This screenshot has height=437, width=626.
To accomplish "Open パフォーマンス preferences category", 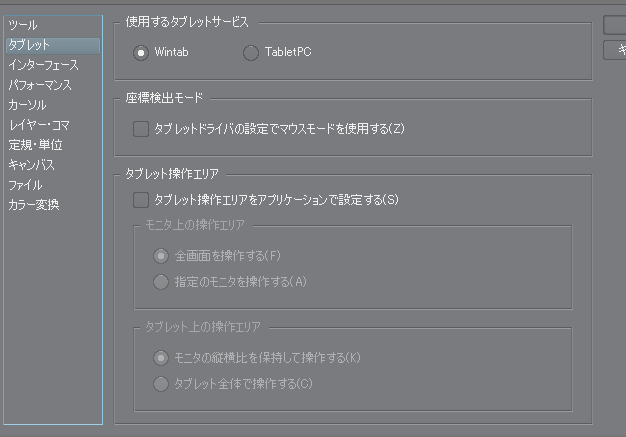I will (x=41, y=85).
